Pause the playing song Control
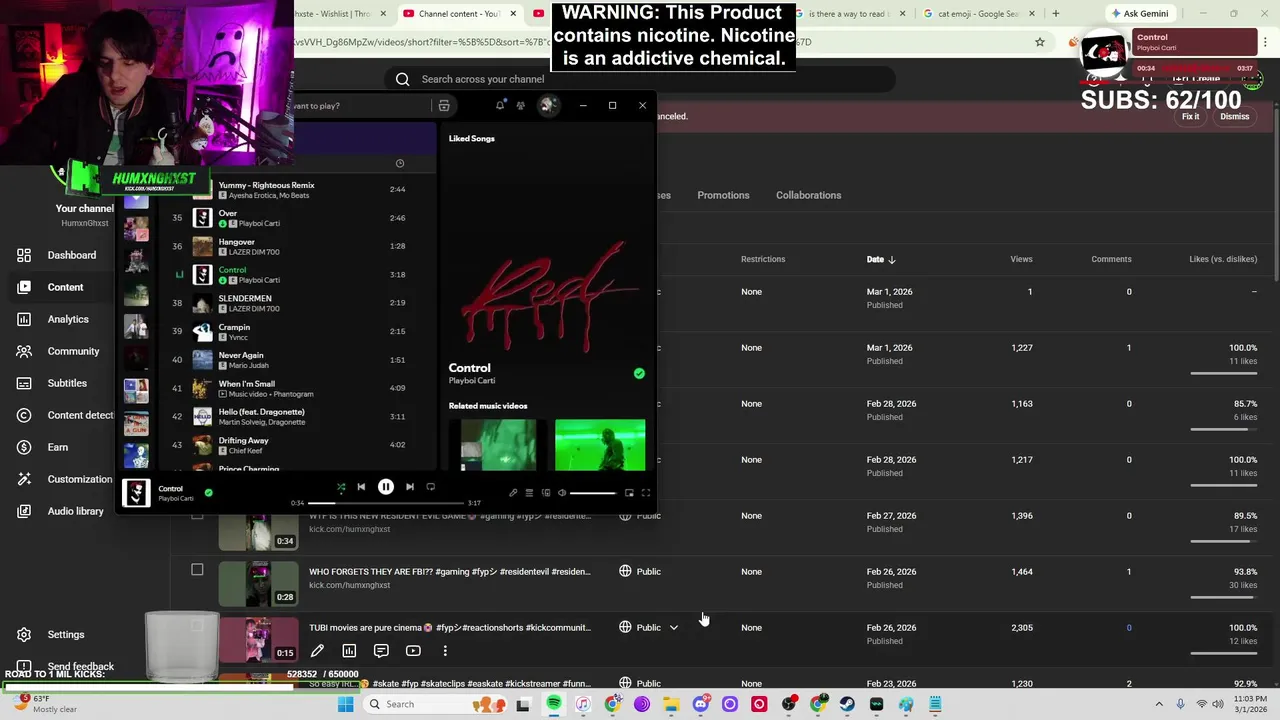 coord(385,487)
